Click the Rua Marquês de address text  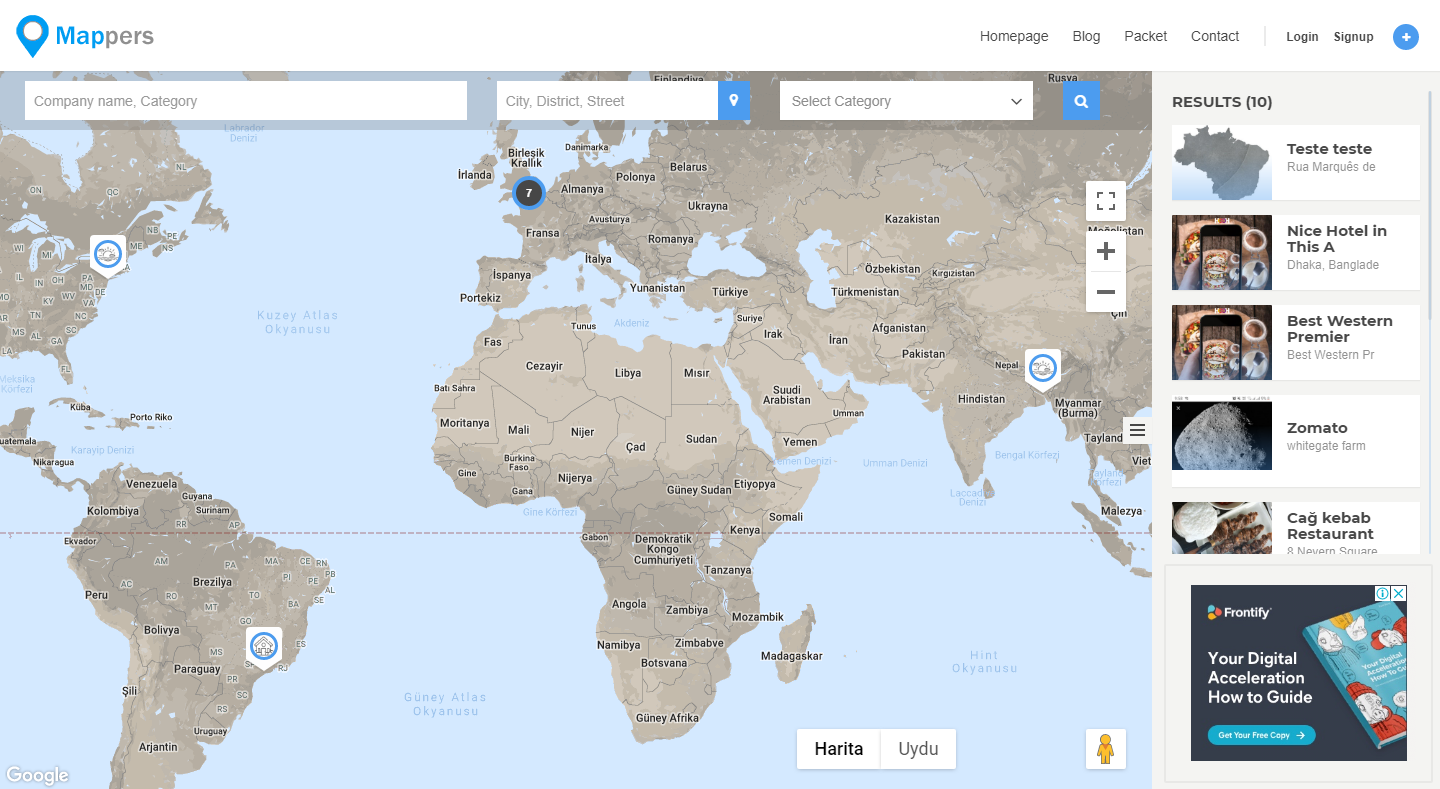(x=1331, y=167)
